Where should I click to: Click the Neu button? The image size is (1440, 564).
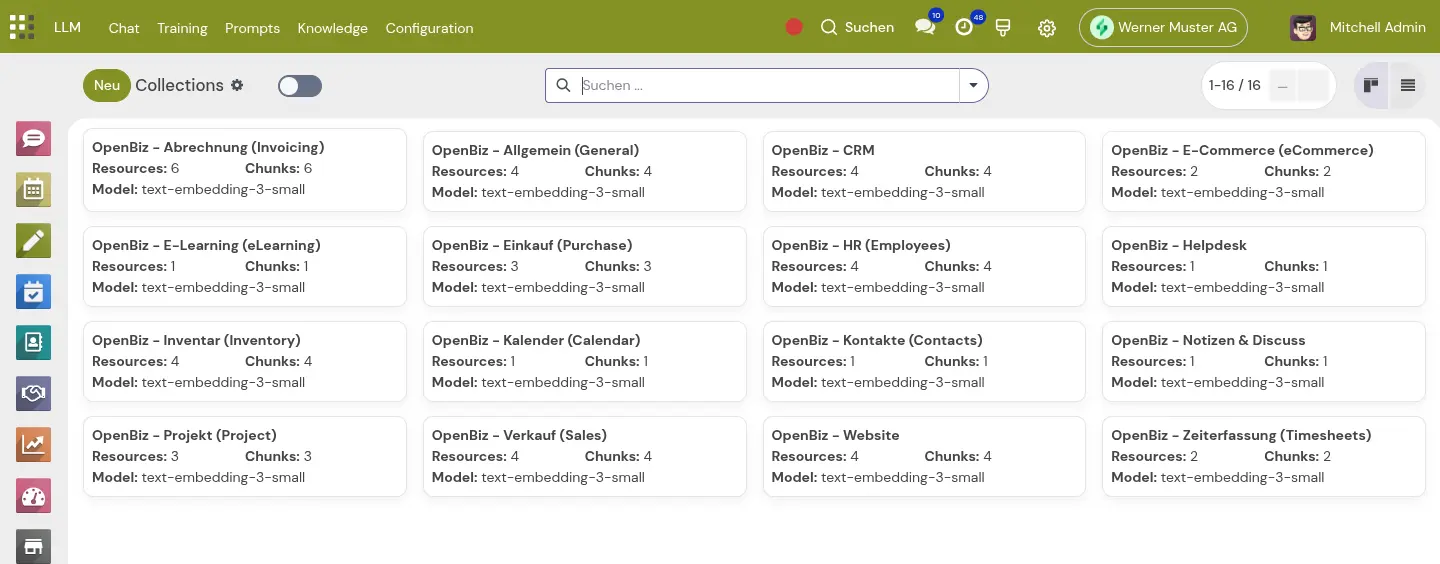click(x=107, y=85)
